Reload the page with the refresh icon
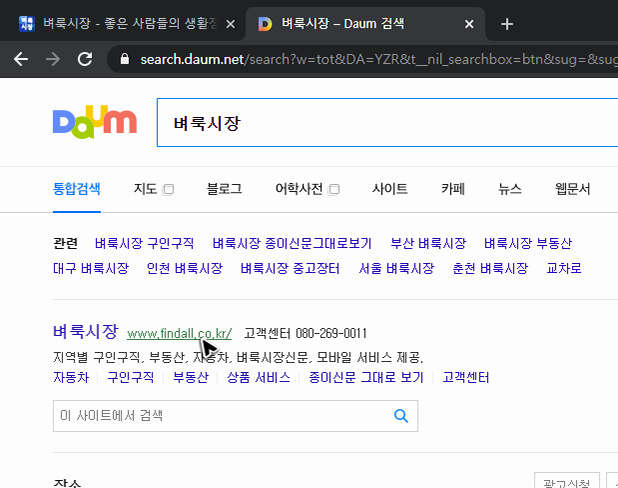This screenshot has height=488, width=618. 85,60
